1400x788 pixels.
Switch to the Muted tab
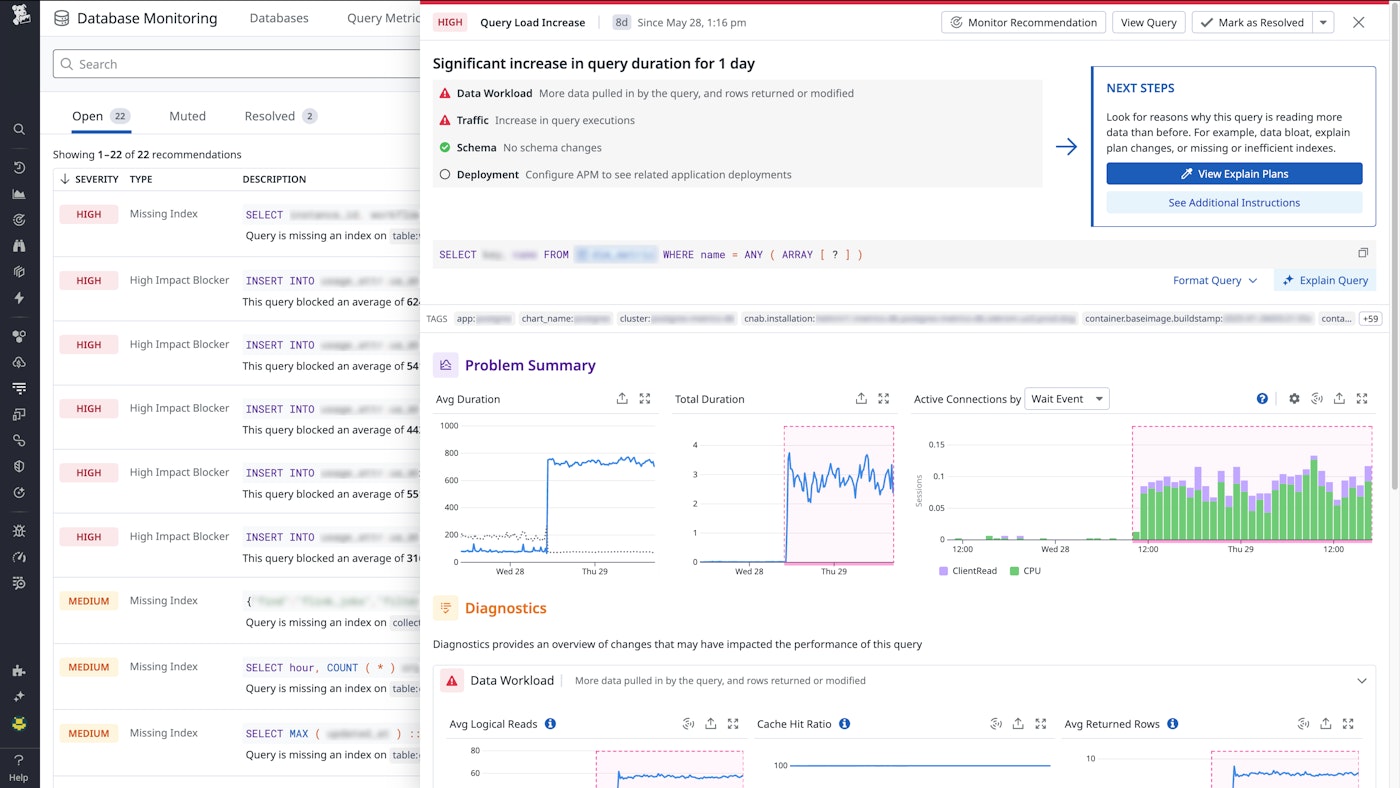point(187,116)
